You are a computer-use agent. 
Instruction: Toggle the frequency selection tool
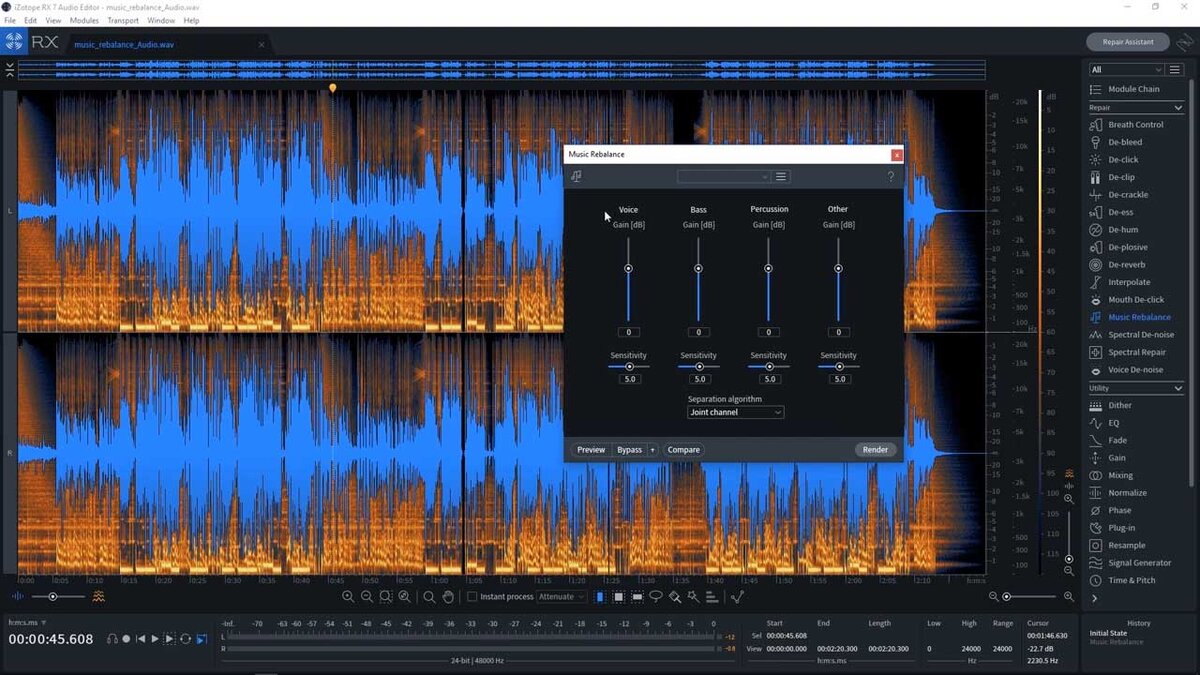(637, 597)
